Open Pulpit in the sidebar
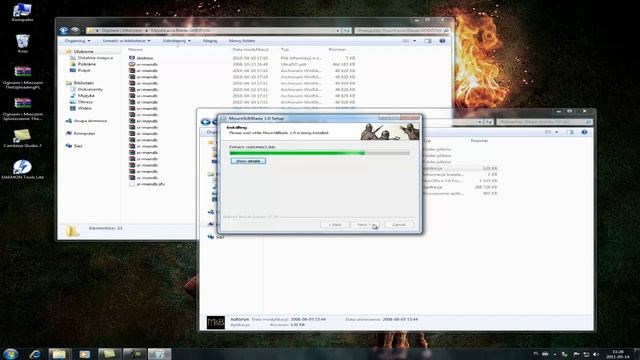The height and width of the screenshot is (360, 640). pos(84,70)
